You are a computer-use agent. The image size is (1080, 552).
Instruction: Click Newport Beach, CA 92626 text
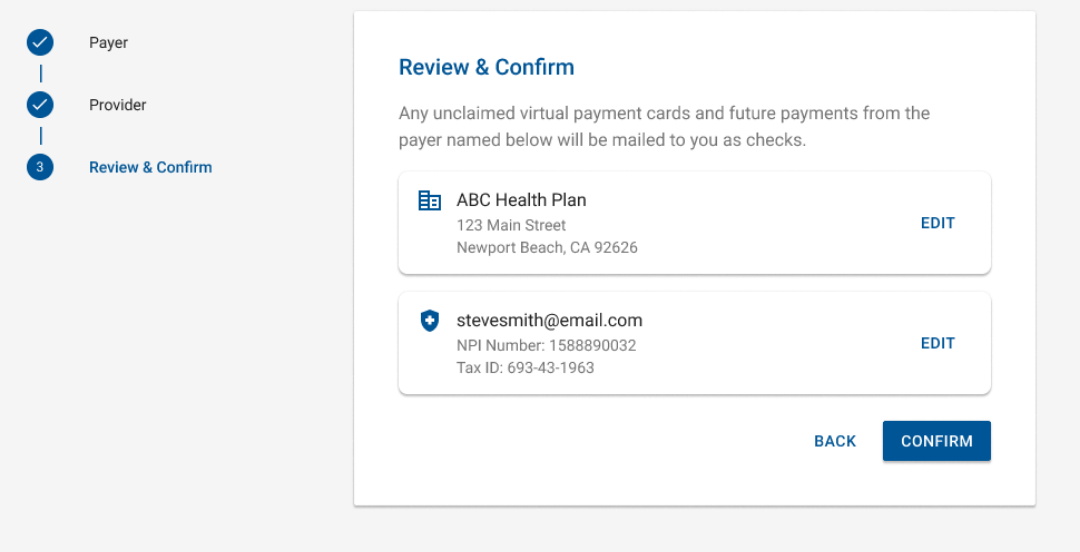click(547, 247)
